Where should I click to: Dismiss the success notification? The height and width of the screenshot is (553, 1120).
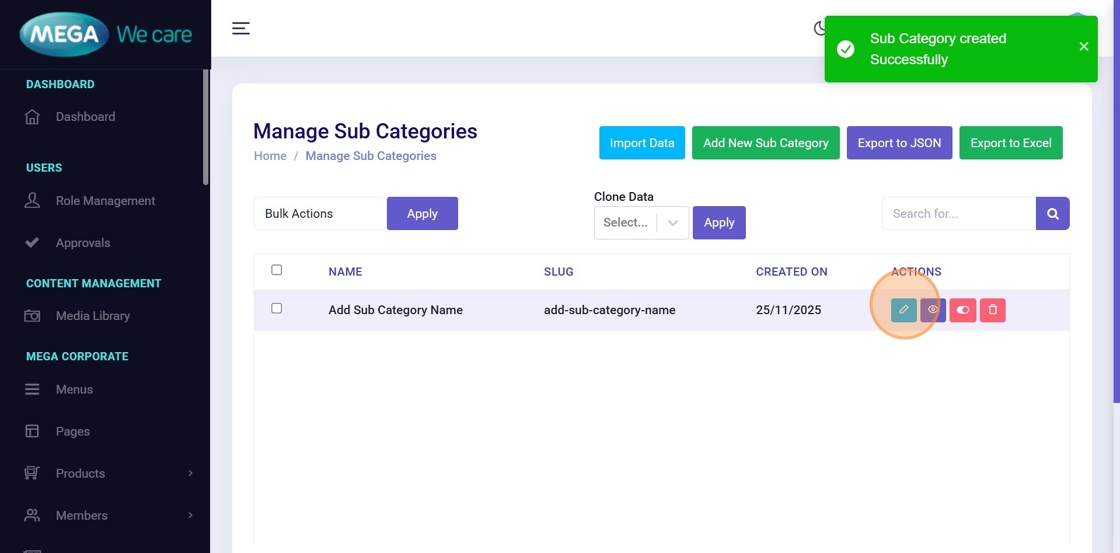coord(1083,47)
